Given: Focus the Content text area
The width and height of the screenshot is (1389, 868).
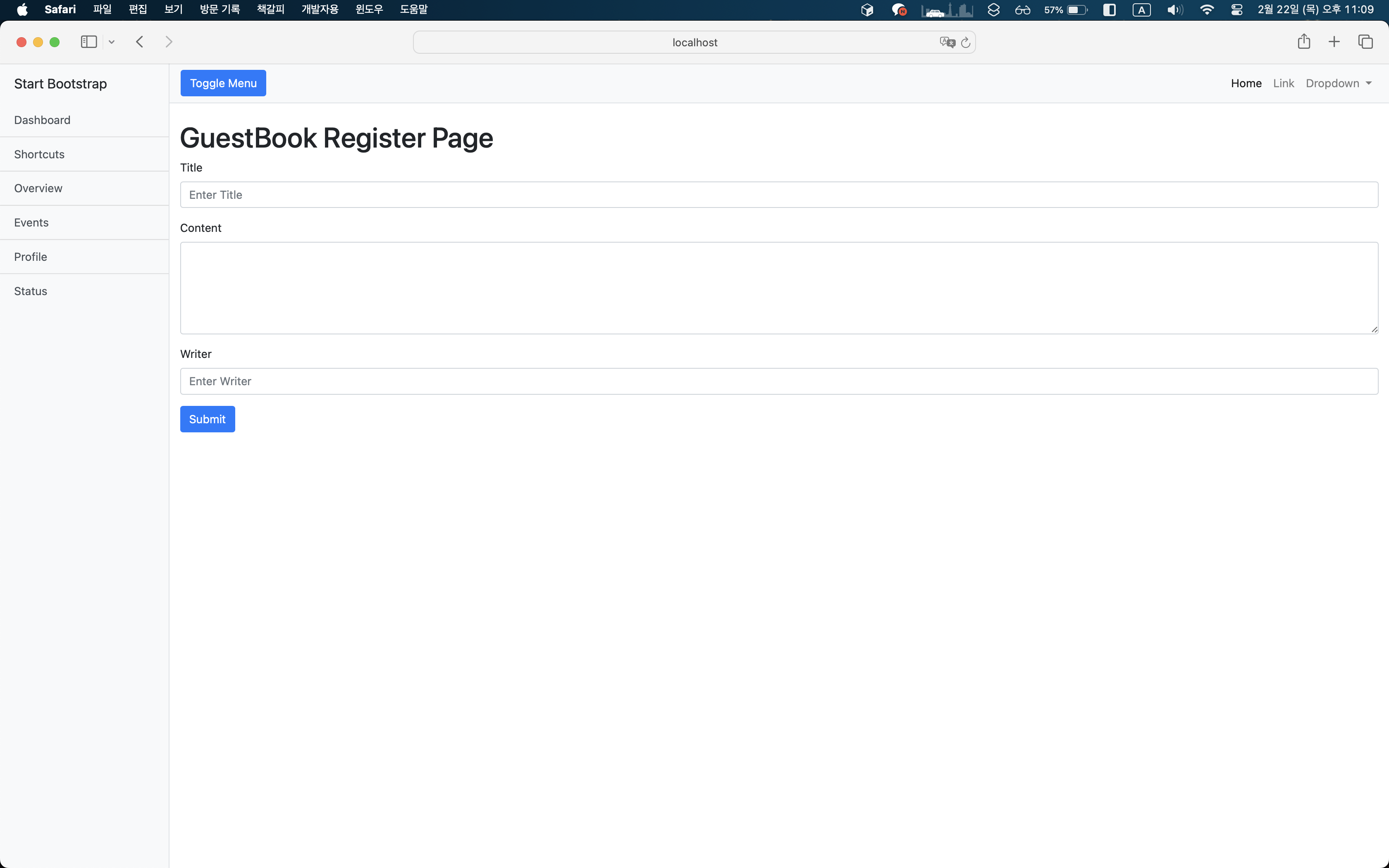Looking at the screenshot, I should pos(779,288).
